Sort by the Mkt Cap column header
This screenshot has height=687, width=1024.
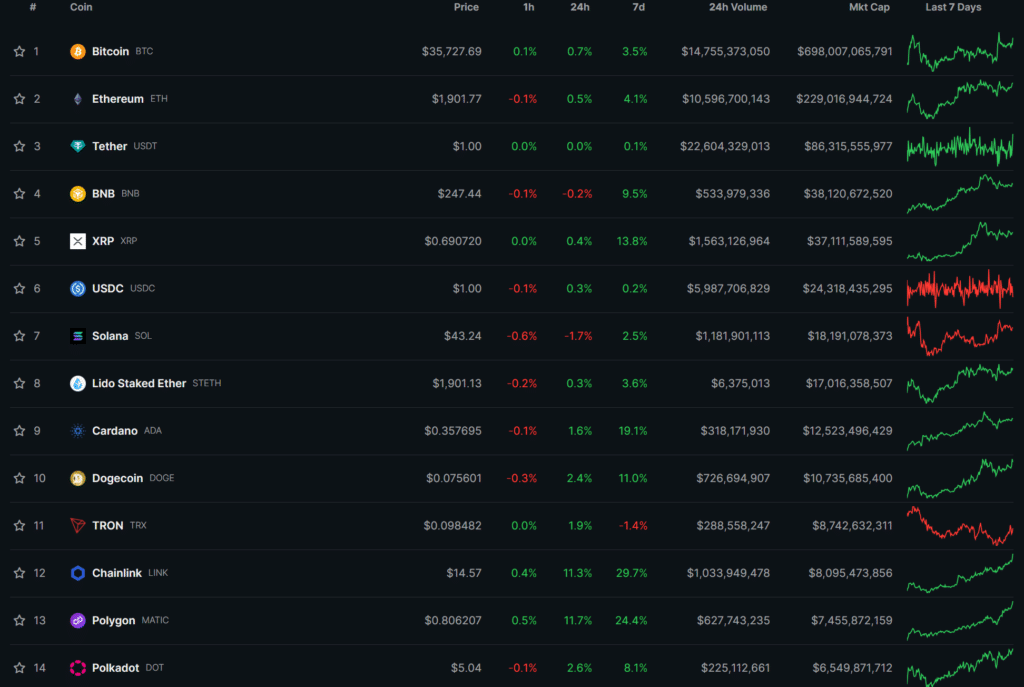(x=869, y=7)
